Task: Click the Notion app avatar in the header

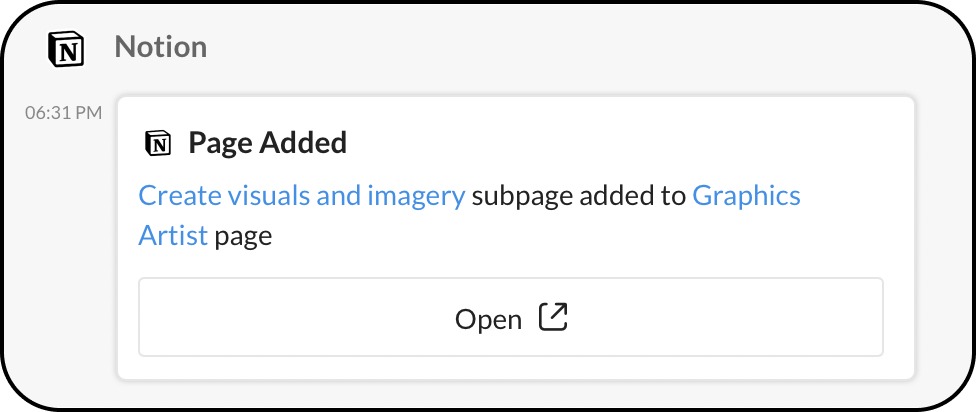Action: click(66, 47)
